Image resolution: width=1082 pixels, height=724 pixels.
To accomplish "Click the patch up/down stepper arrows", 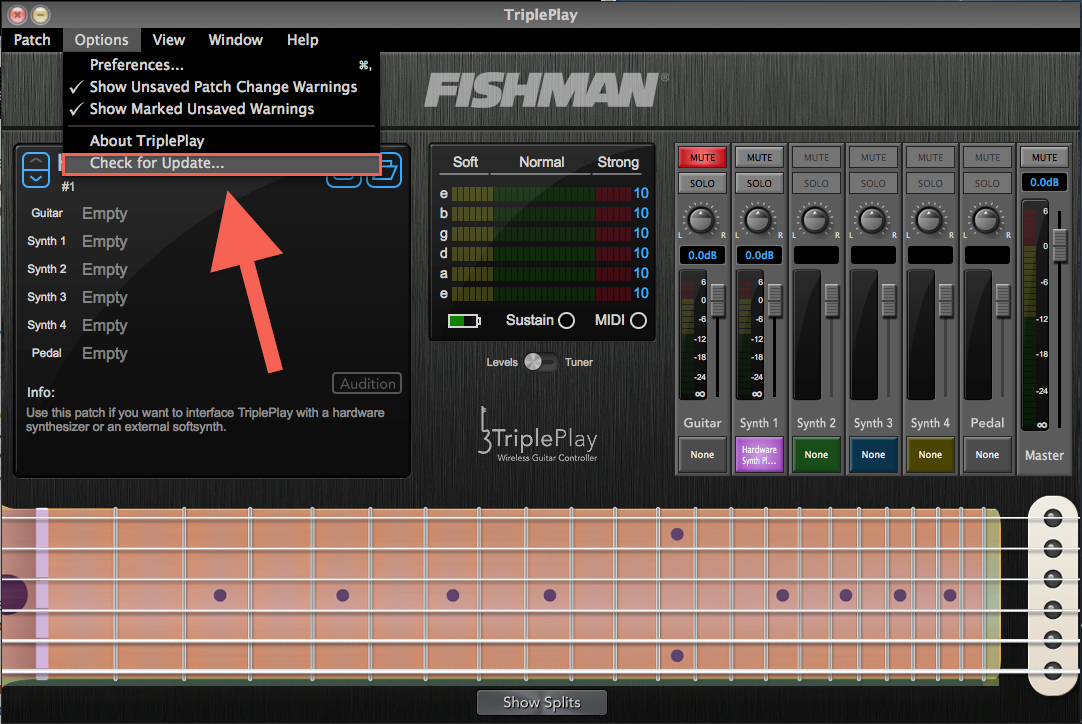I will pyautogui.click(x=36, y=169).
